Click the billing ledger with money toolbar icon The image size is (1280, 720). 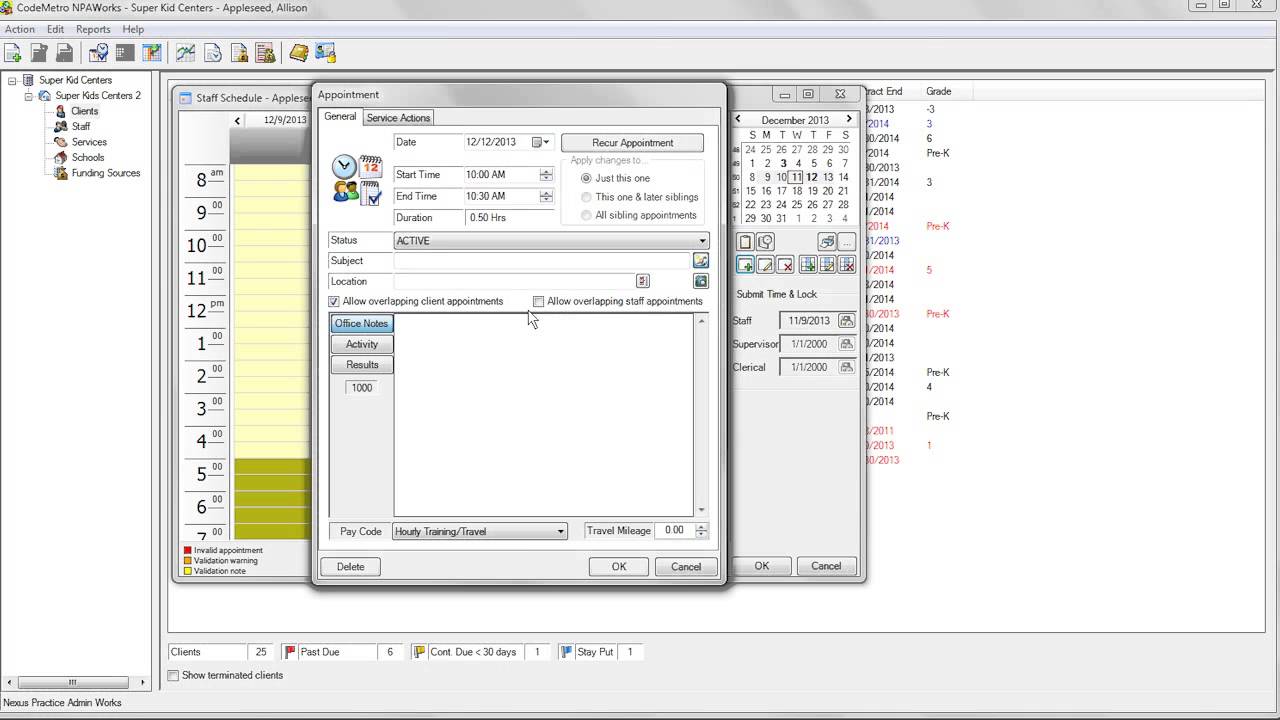coord(265,53)
